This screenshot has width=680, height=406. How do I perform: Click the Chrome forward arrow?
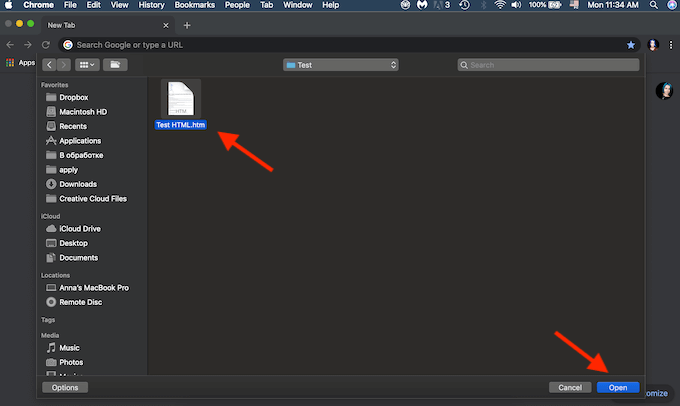point(28,45)
